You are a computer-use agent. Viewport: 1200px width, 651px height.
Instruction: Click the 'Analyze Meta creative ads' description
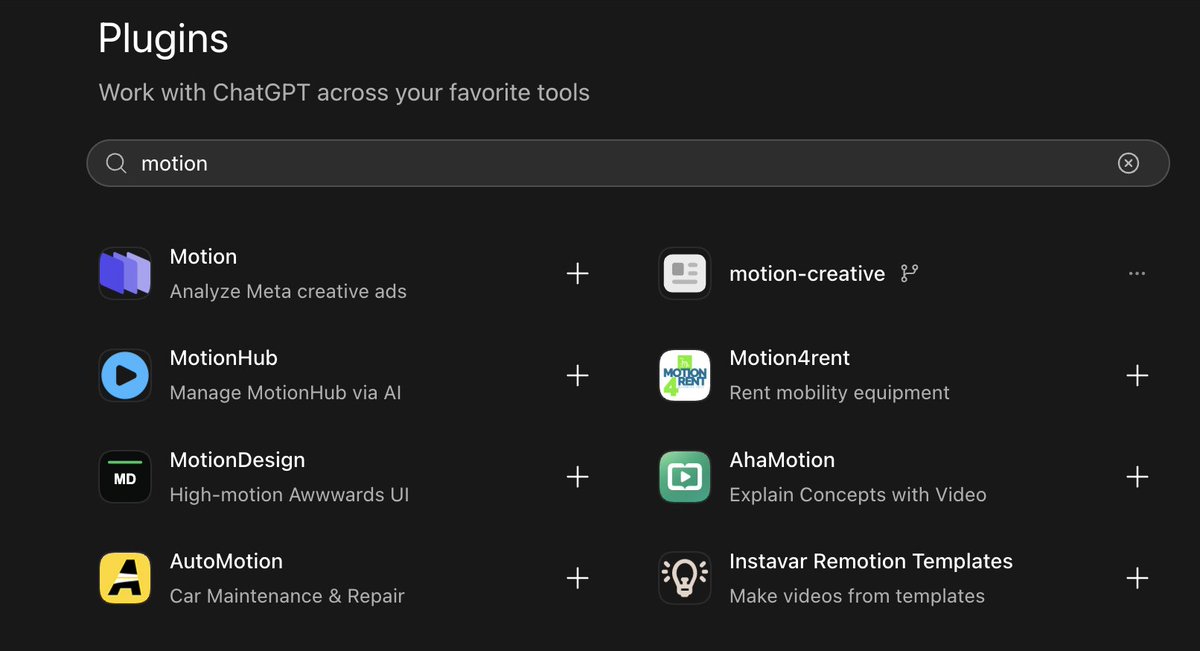tap(288, 292)
